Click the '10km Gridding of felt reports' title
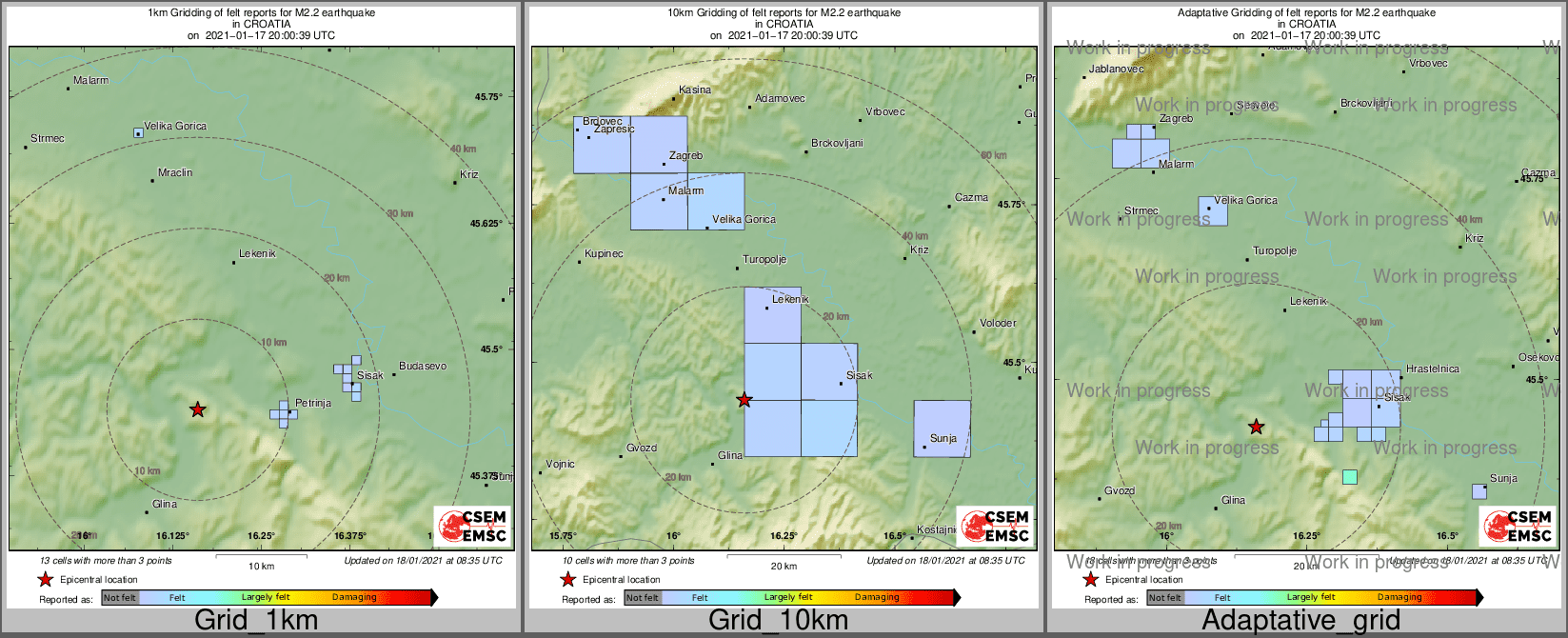Viewport: 1568px width, 638px height. coord(784,13)
